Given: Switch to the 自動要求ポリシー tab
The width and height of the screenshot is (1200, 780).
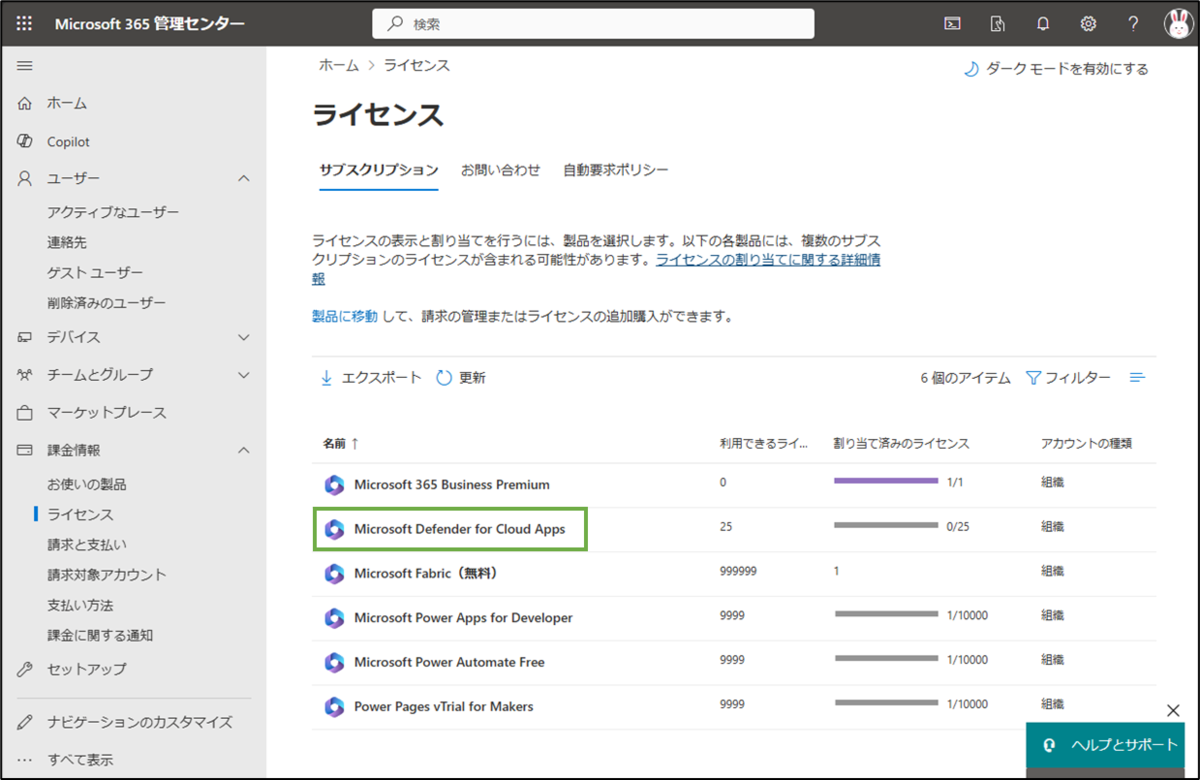Looking at the screenshot, I should pyautogui.click(x=615, y=170).
